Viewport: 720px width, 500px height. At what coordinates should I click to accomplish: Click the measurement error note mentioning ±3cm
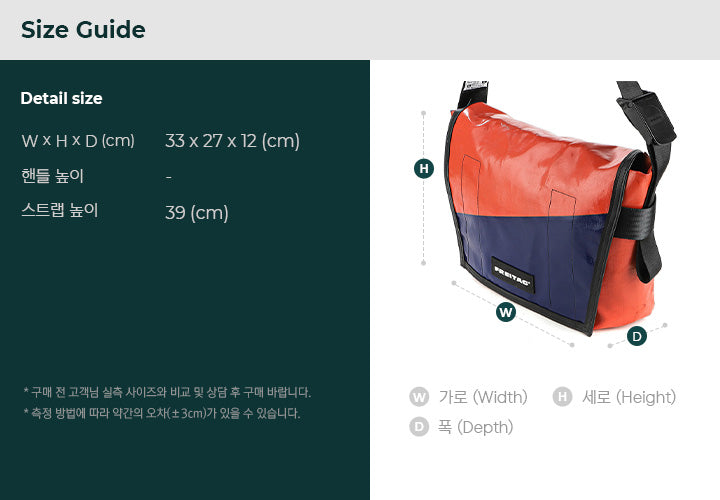pyautogui.click(x=162, y=413)
